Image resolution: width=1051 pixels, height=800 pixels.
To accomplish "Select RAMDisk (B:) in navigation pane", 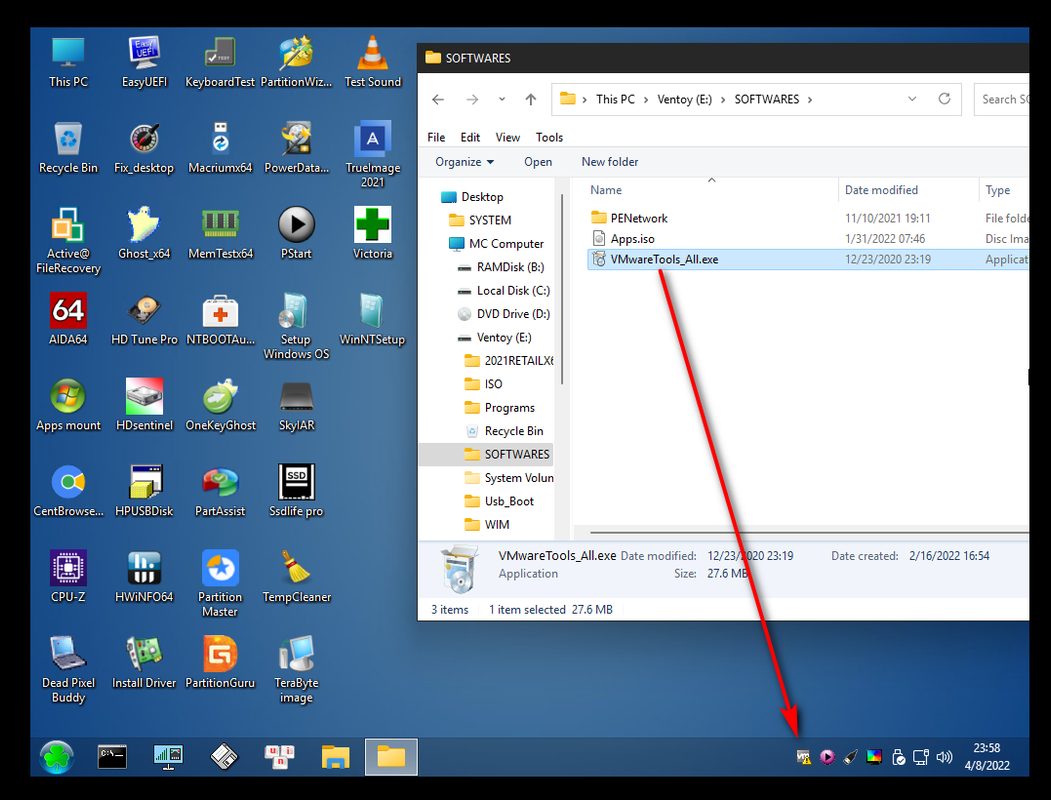I will pyautogui.click(x=510, y=267).
